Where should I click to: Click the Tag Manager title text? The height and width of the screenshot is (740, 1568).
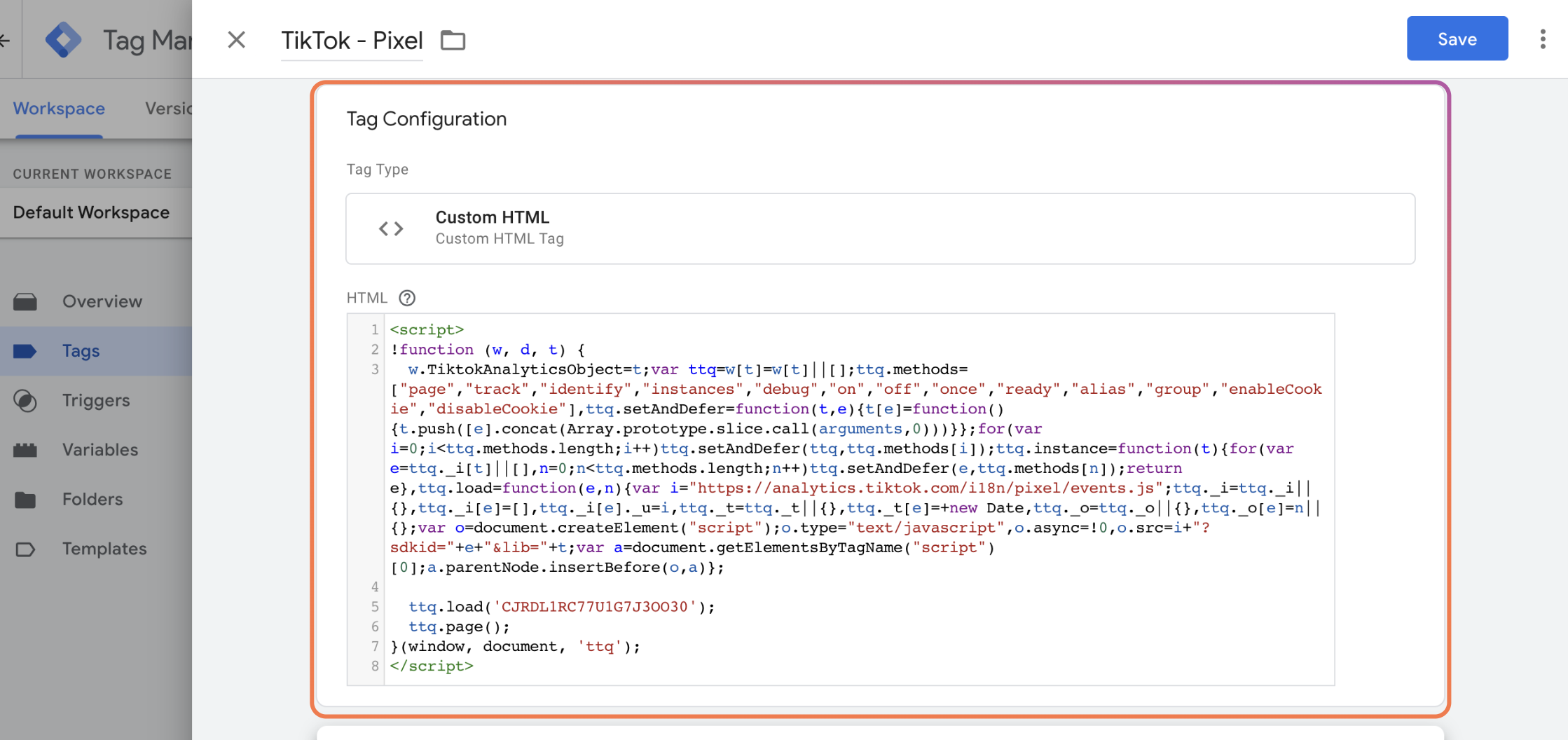point(147,40)
